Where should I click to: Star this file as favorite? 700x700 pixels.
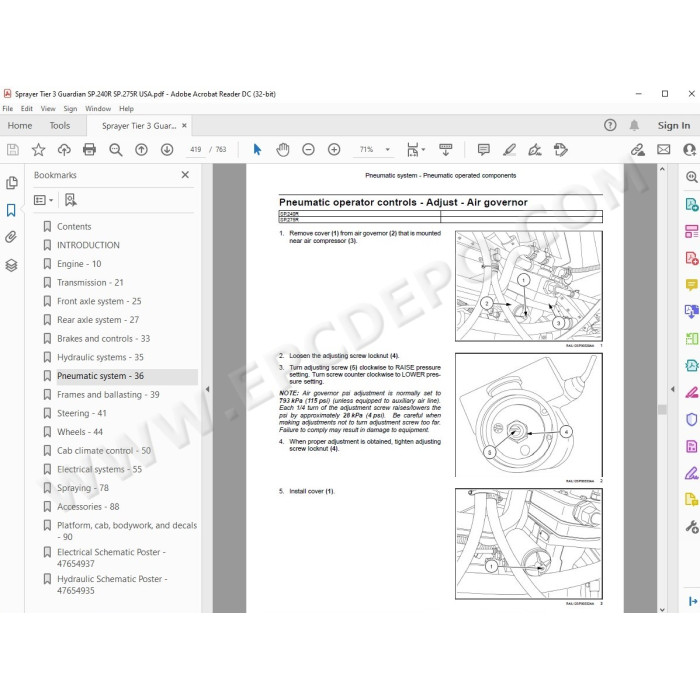(38, 149)
